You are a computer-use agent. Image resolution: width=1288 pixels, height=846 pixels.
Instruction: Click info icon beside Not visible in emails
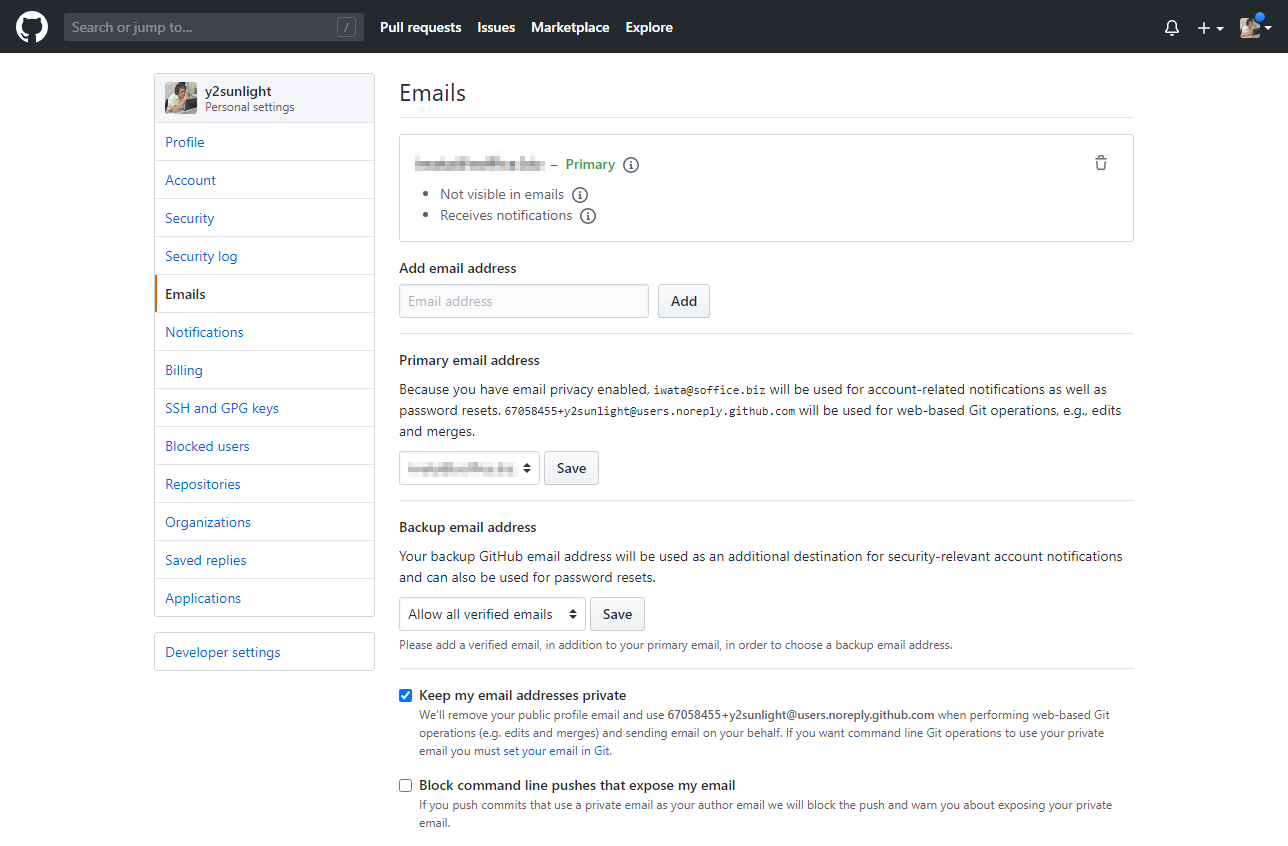(x=579, y=195)
